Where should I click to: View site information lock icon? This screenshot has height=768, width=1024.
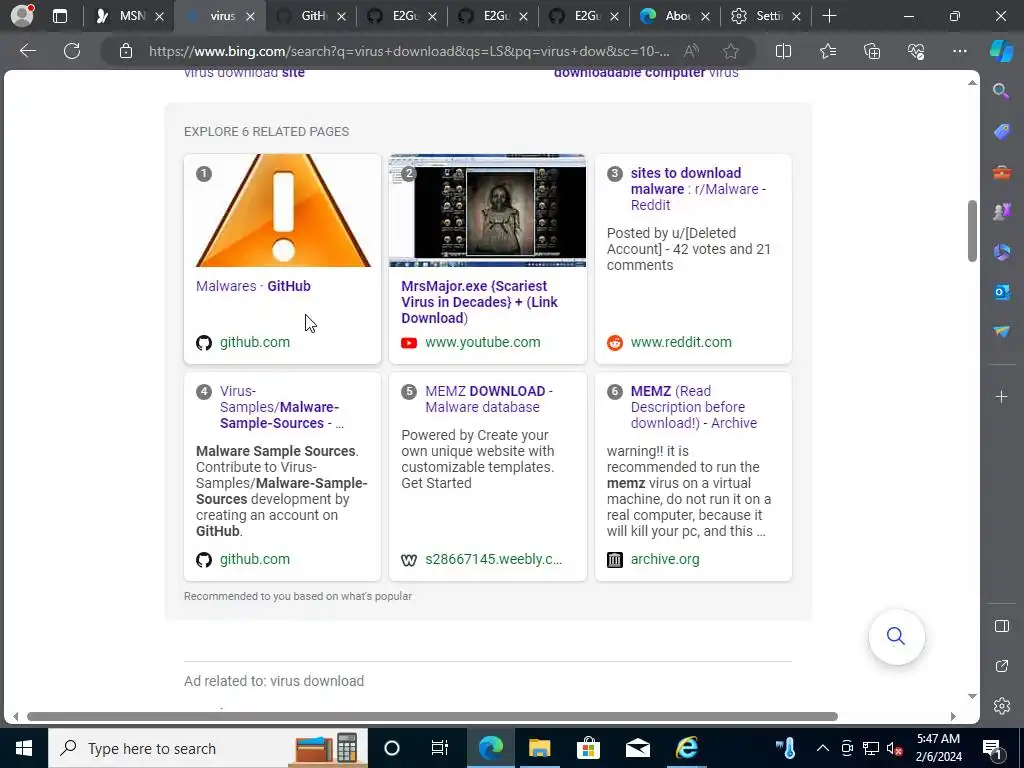[126, 51]
